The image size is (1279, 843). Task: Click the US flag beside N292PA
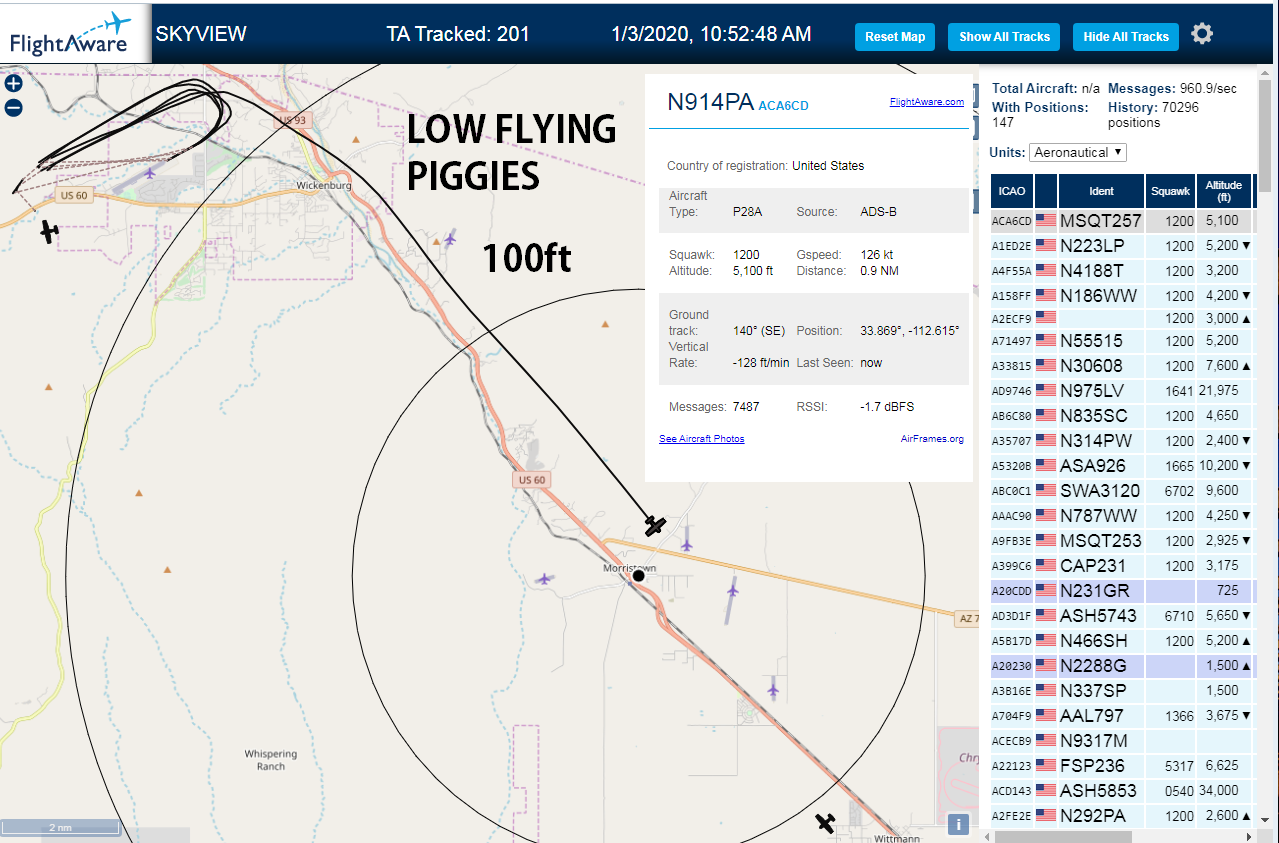tap(1046, 815)
